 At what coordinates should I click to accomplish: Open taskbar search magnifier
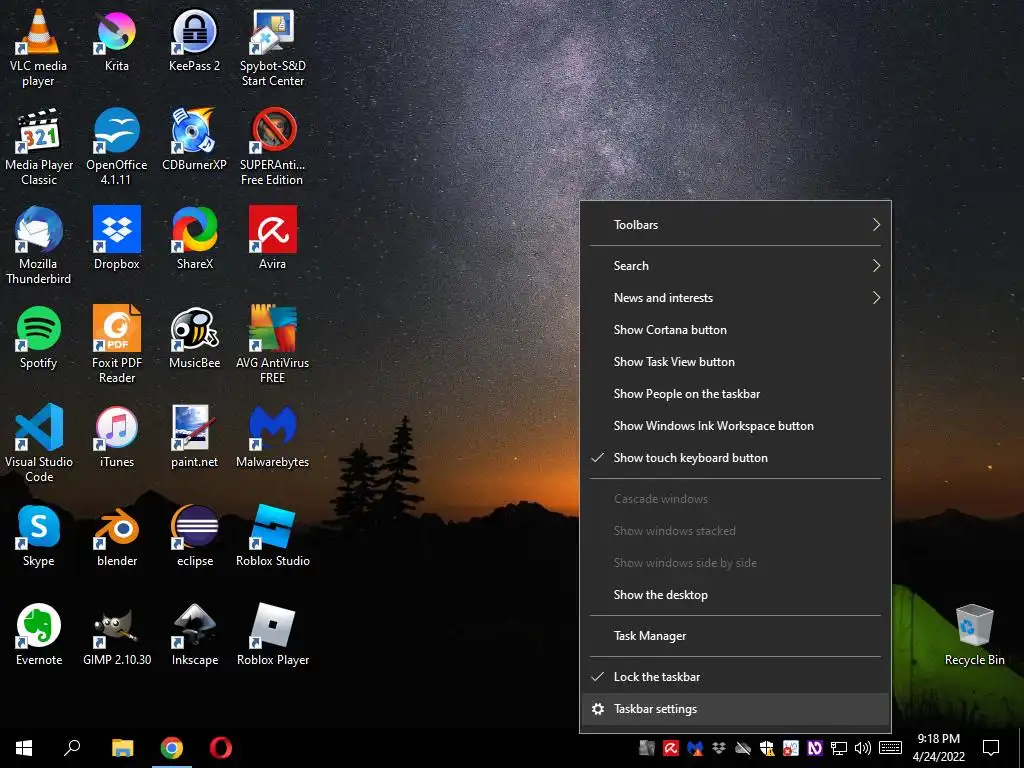(x=72, y=748)
